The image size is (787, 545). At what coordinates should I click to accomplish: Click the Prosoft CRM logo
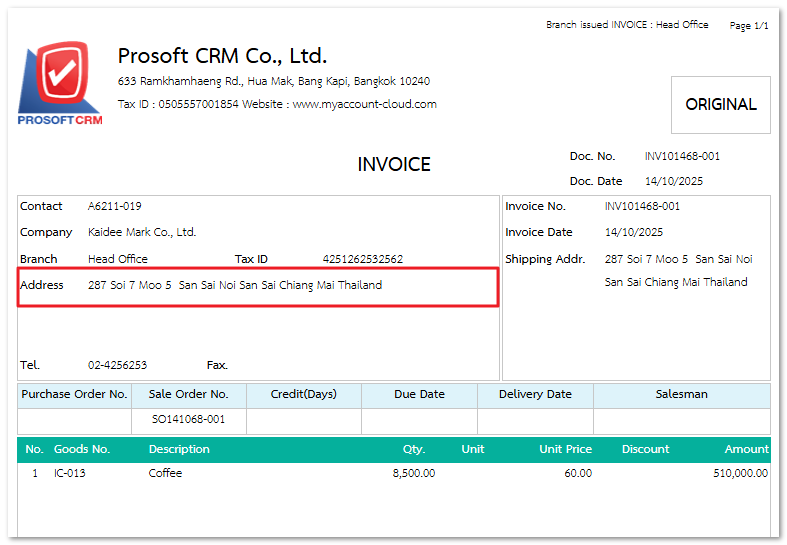click(60, 84)
